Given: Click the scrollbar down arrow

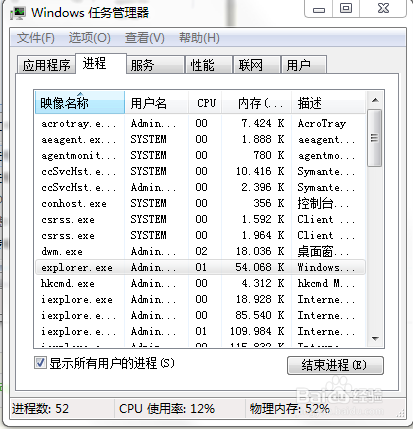Looking at the screenshot, I should click(x=375, y=339).
